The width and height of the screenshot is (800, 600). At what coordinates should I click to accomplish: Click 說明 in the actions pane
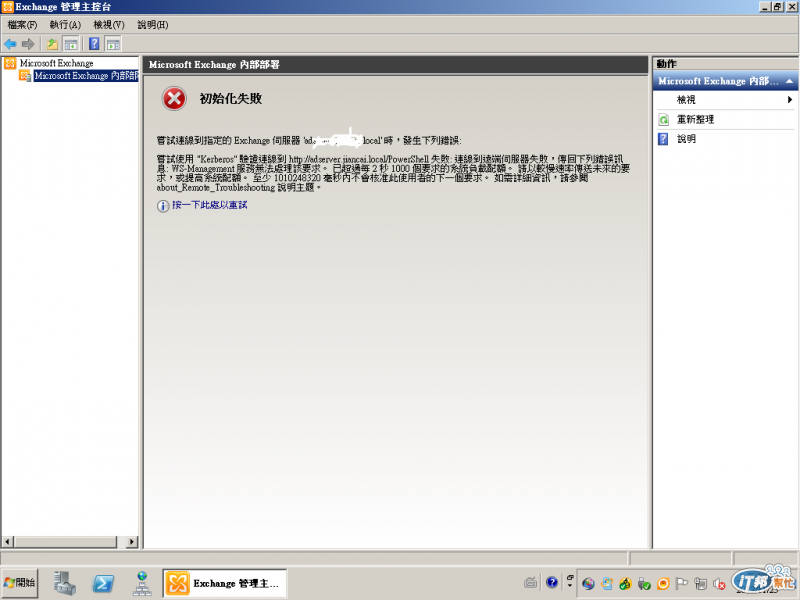686,139
